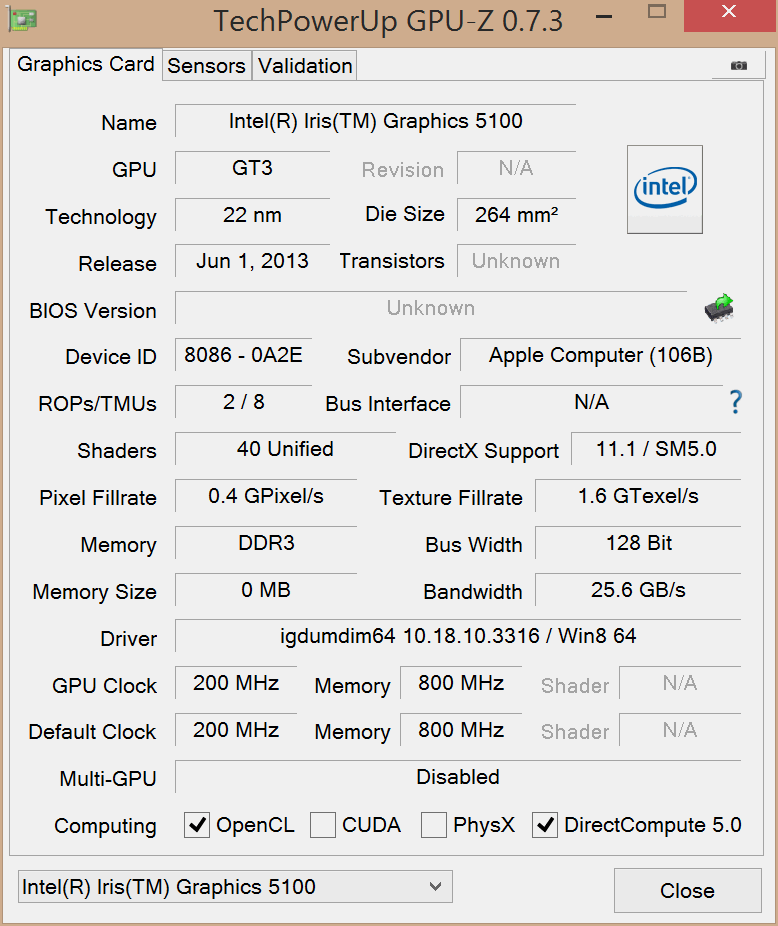The image size is (778, 926).
Task: Click the ROPs/TMUs field showing 2 / 8
Action: (x=243, y=402)
